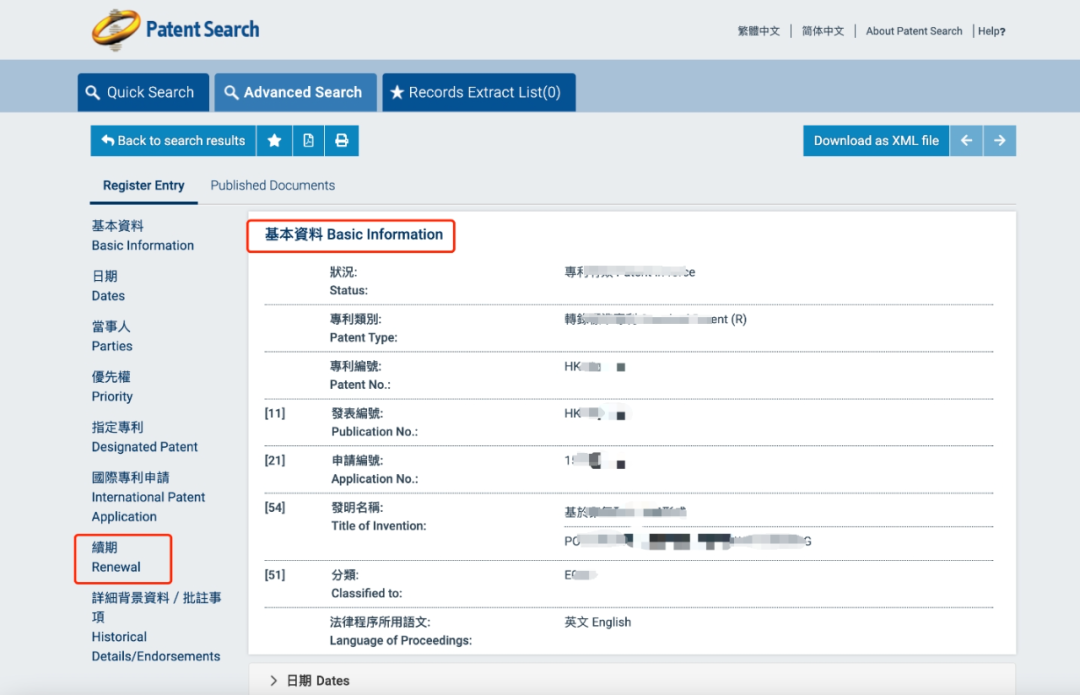Click Back to search results button
The height and width of the screenshot is (695, 1080).
(173, 141)
